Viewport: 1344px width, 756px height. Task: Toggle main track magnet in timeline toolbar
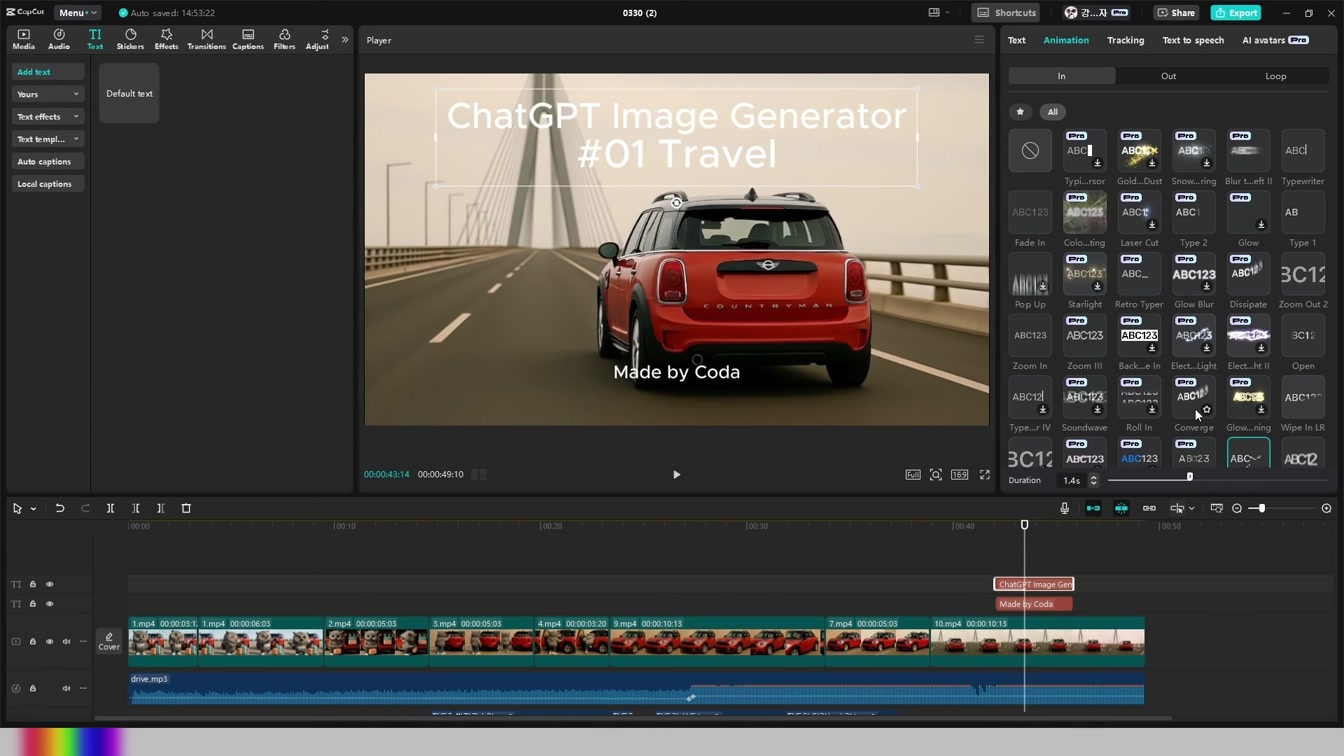(1093, 508)
